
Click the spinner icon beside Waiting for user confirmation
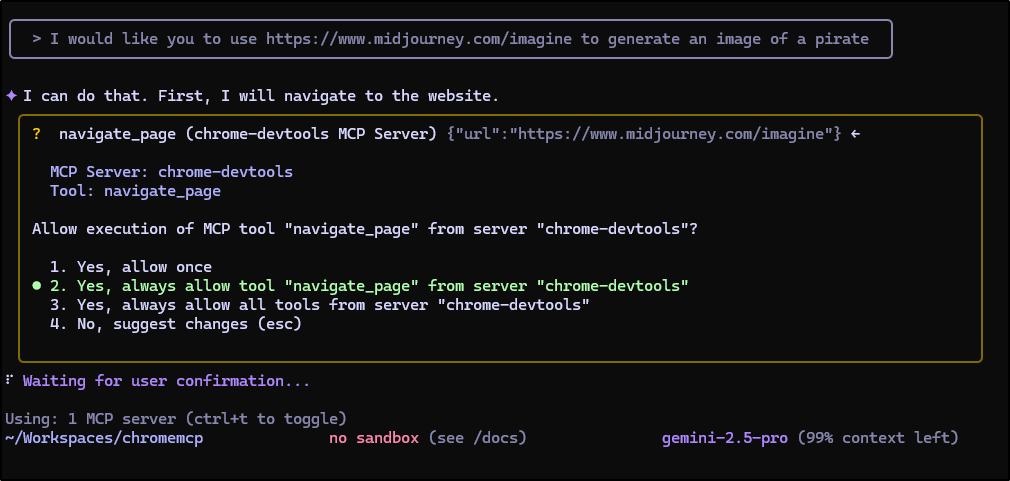(9, 381)
